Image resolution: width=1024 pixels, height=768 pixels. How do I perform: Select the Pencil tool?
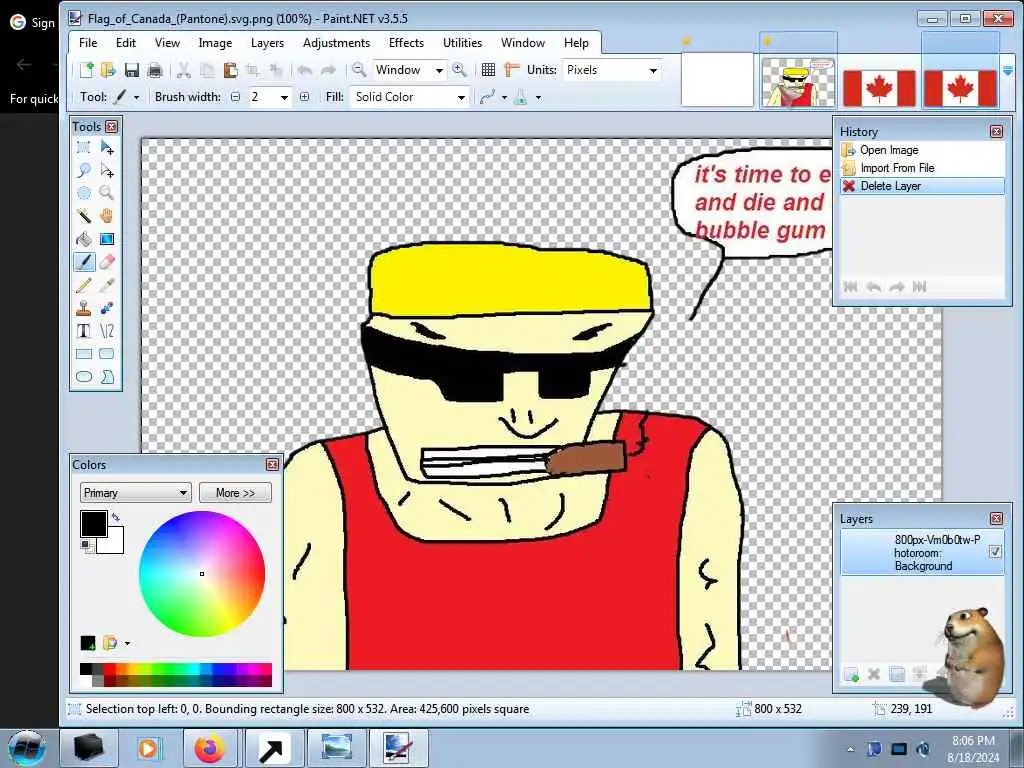(x=84, y=285)
